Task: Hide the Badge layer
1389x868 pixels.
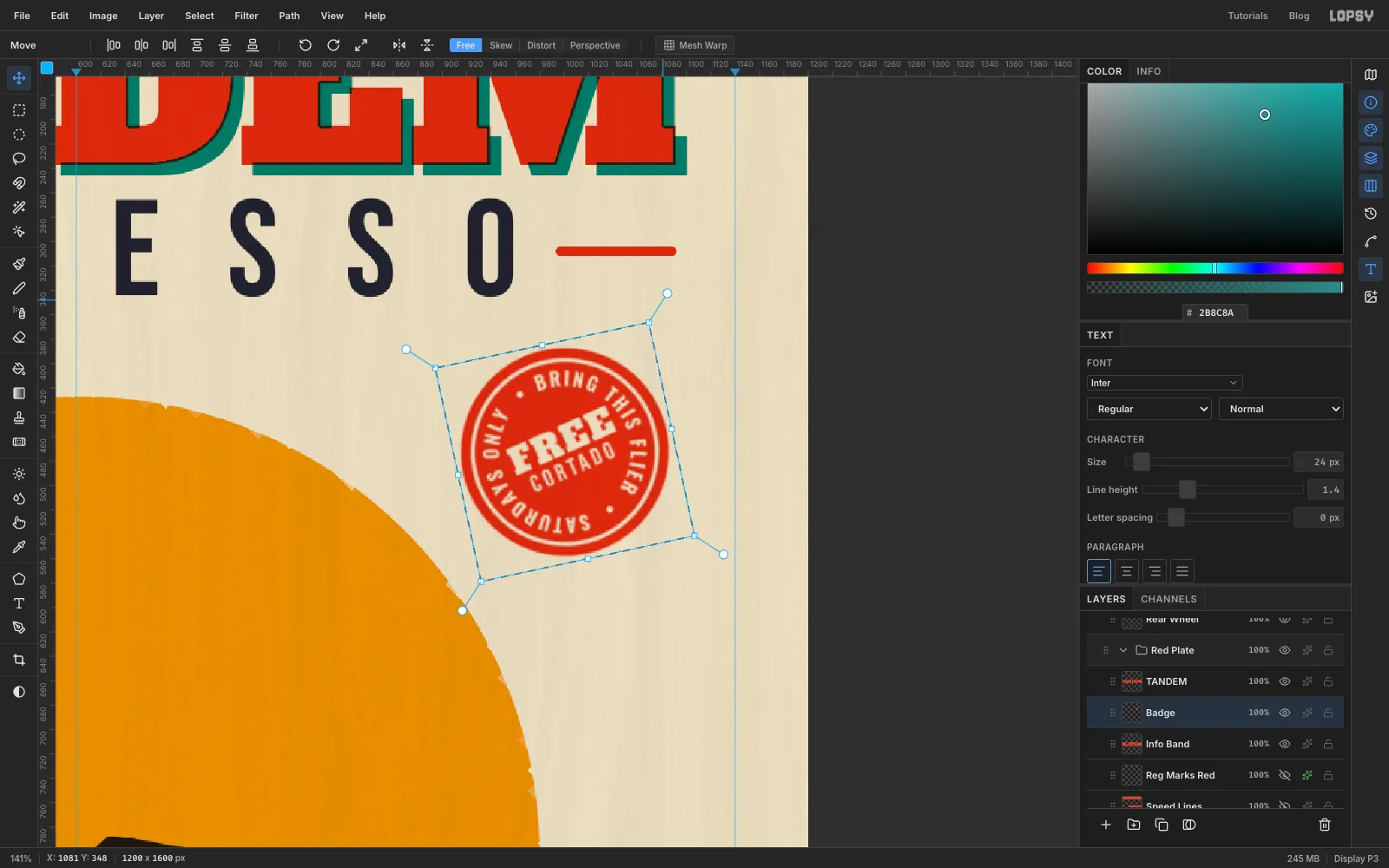Action: (x=1285, y=713)
